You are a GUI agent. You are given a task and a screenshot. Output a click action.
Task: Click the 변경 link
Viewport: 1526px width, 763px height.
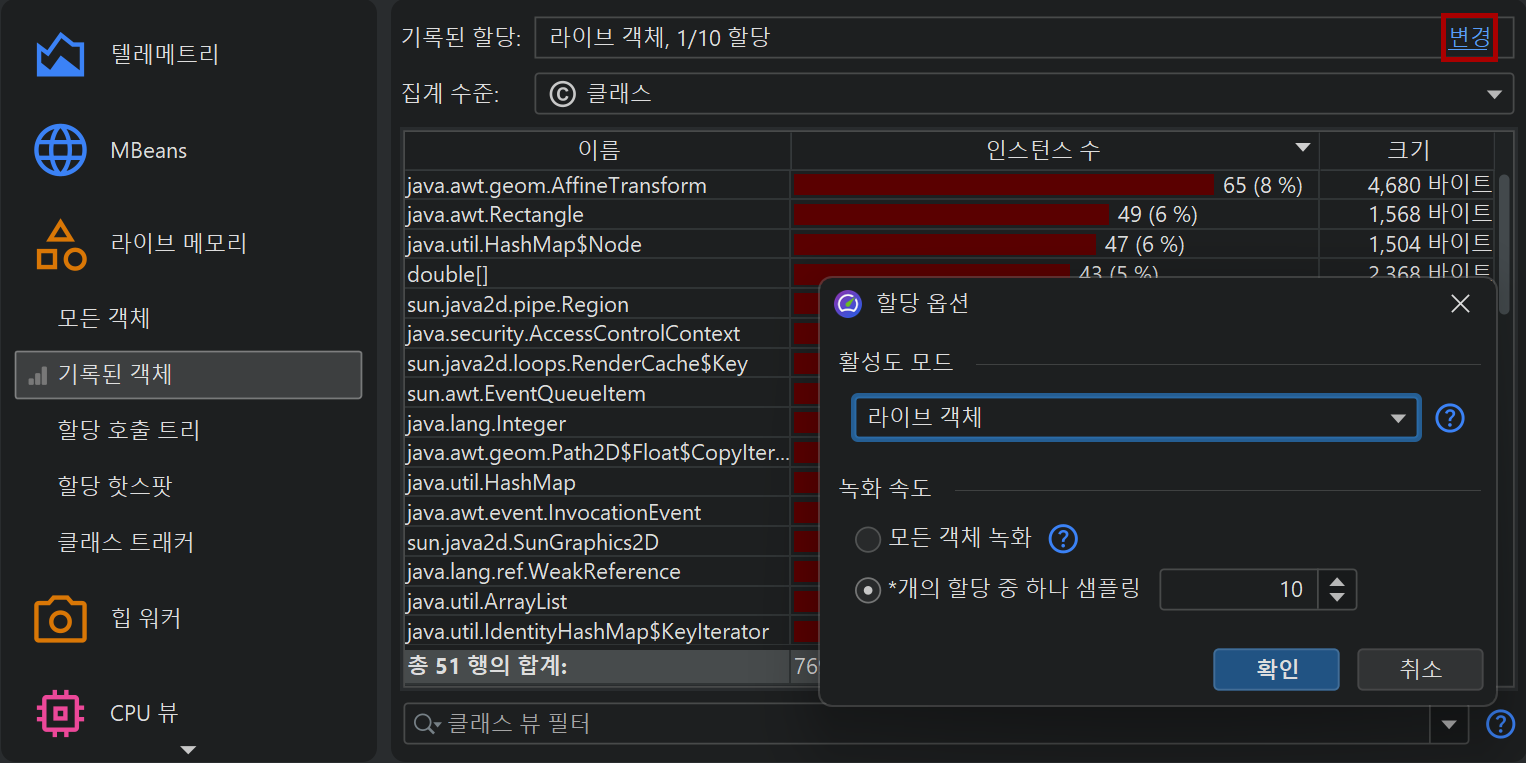(1469, 38)
